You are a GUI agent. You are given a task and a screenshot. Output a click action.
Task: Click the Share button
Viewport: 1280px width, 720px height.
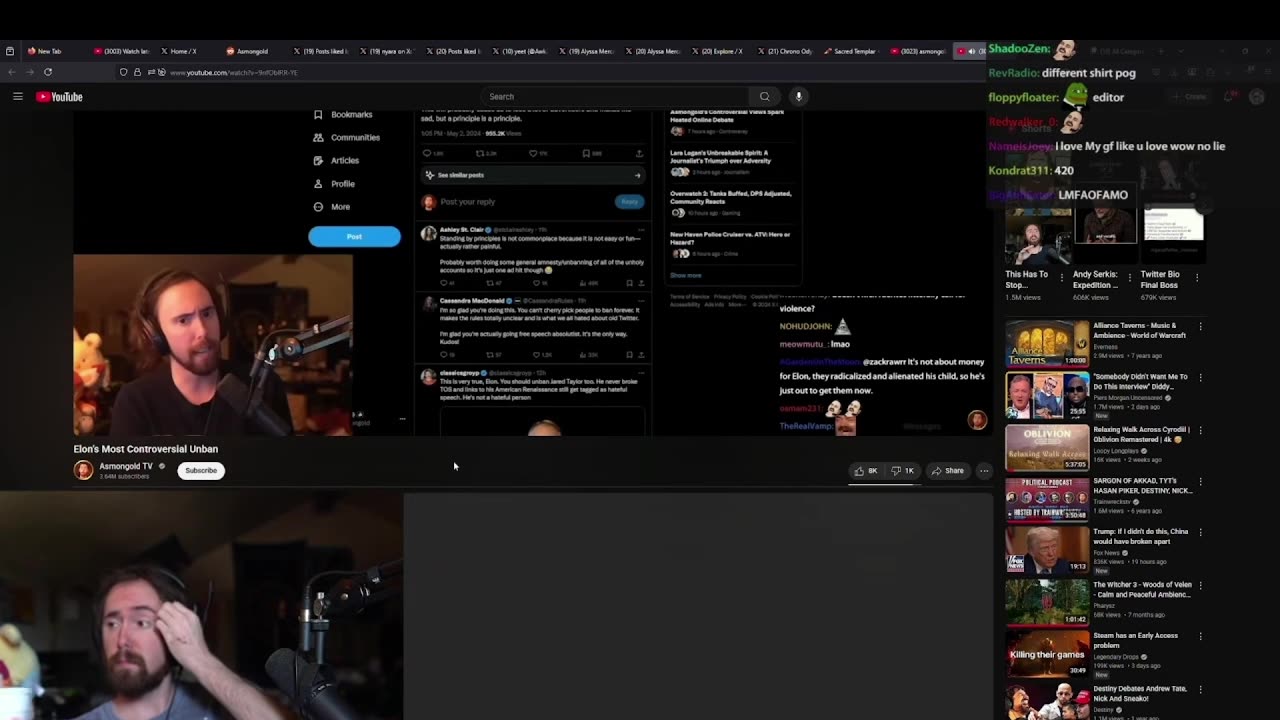[947, 471]
